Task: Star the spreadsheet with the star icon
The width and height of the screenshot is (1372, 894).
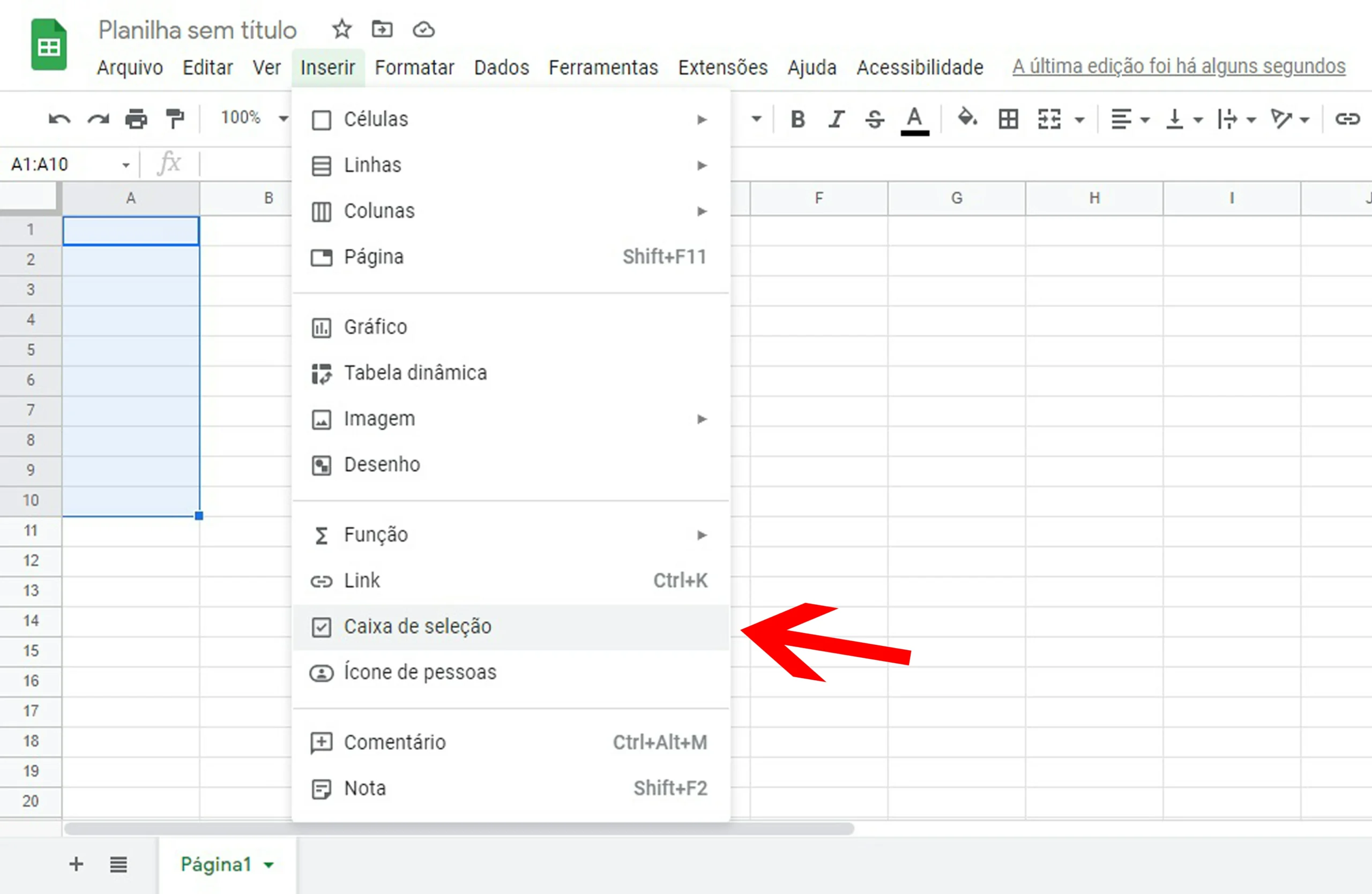Action: pos(342,29)
